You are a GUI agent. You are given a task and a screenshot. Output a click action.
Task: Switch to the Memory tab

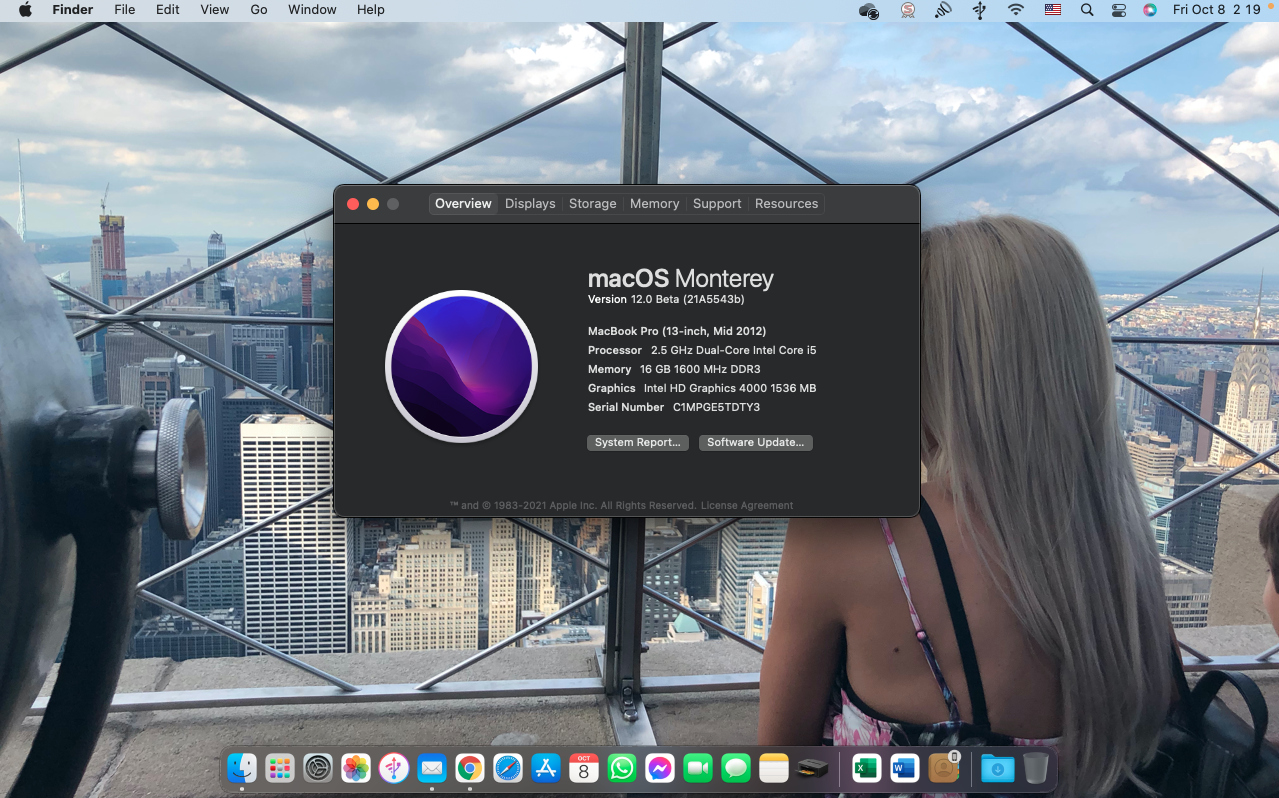(655, 203)
